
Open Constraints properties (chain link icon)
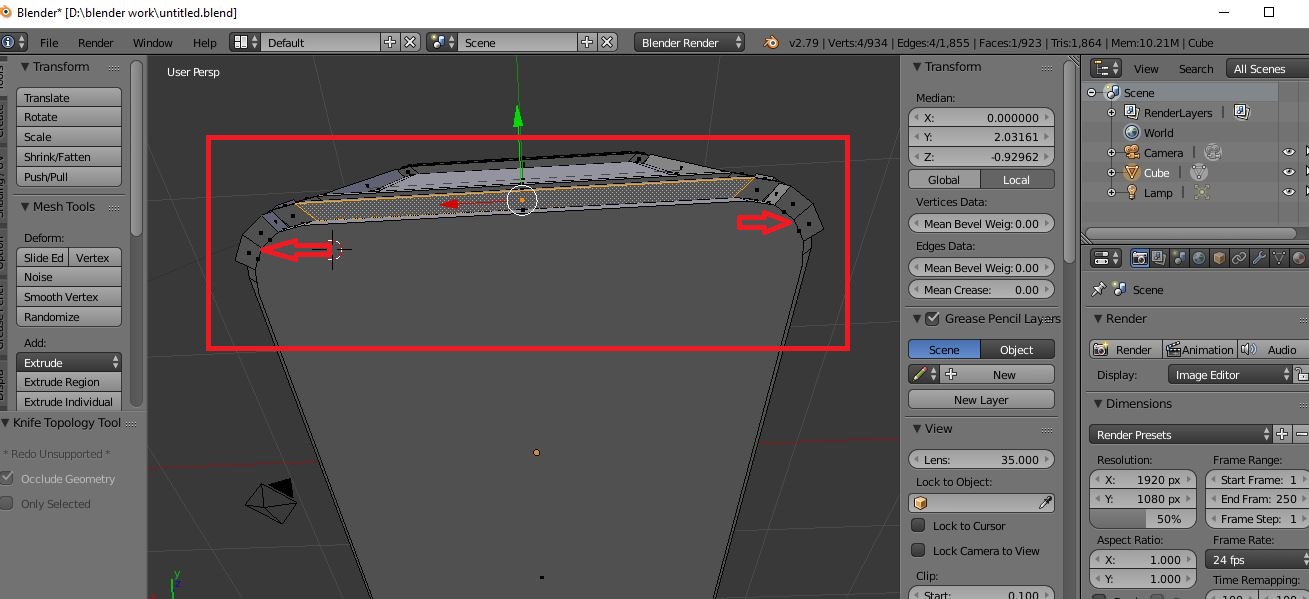(x=1239, y=257)
